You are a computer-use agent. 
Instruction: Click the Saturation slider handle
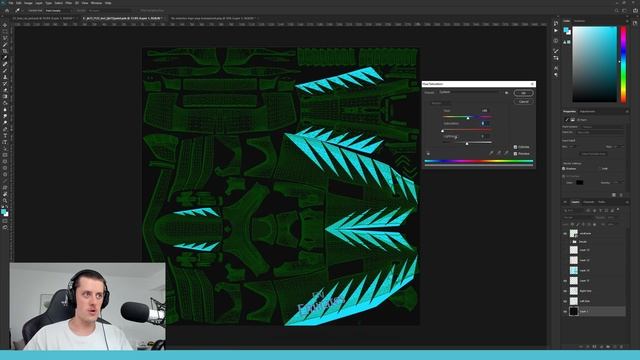click(442, 131)
